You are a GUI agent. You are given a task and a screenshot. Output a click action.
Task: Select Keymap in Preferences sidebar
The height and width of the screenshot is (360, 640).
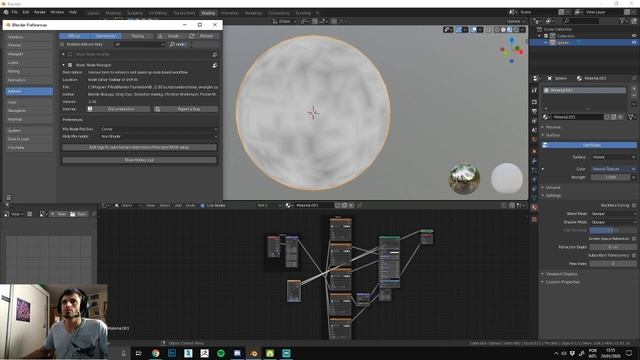(x=29, y=119)
